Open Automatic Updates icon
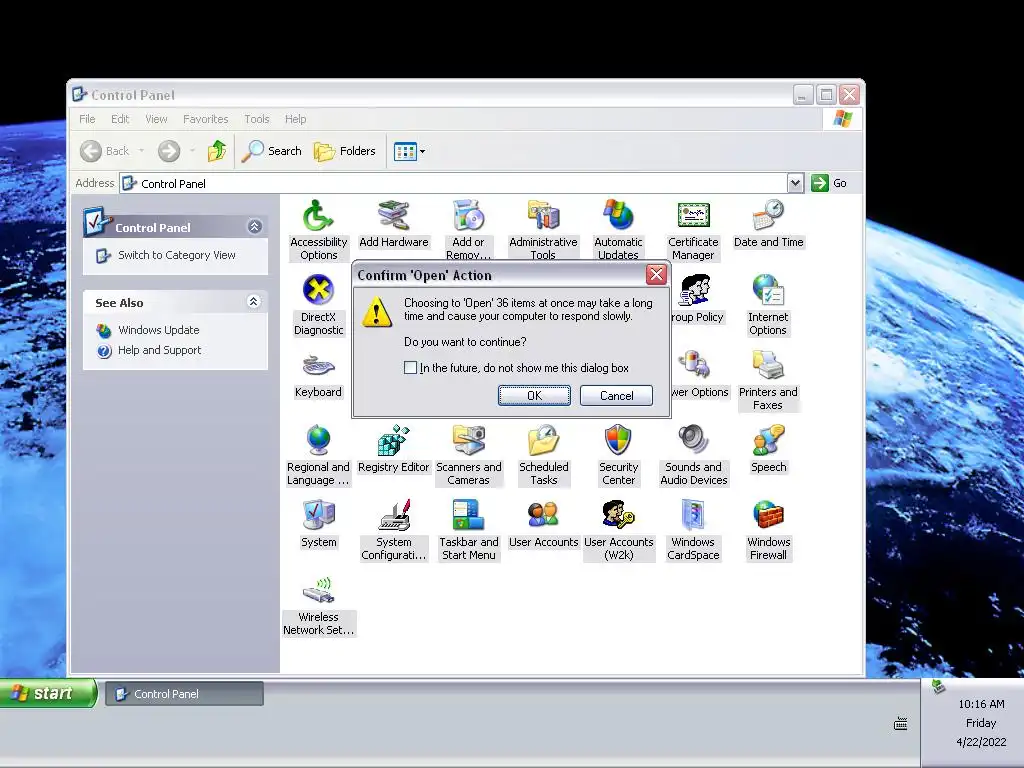 coord(618,229)
